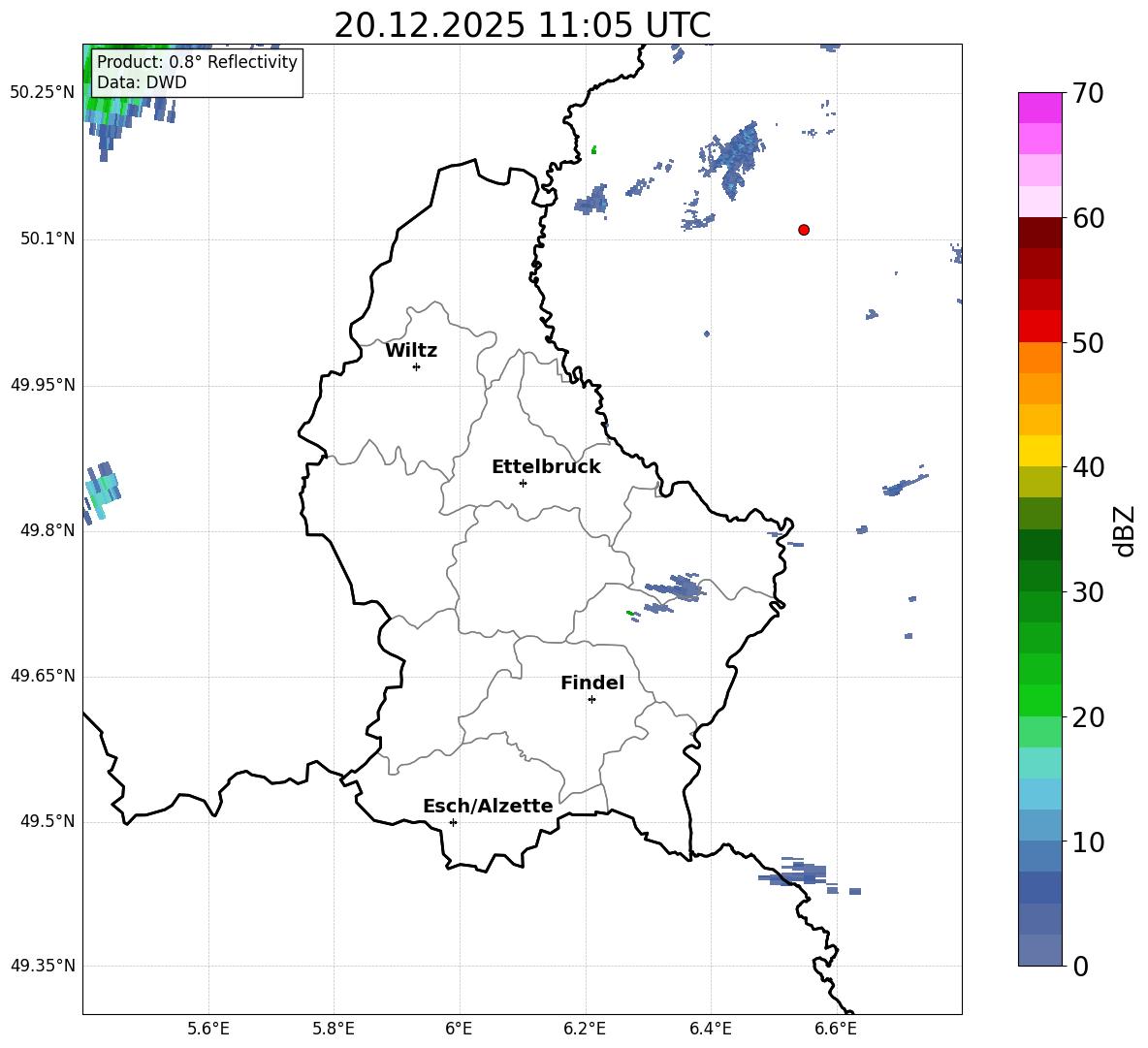Click the 6.4°E longitude label
The height and width of the screenshot is (1048, 1148).
710,1029
